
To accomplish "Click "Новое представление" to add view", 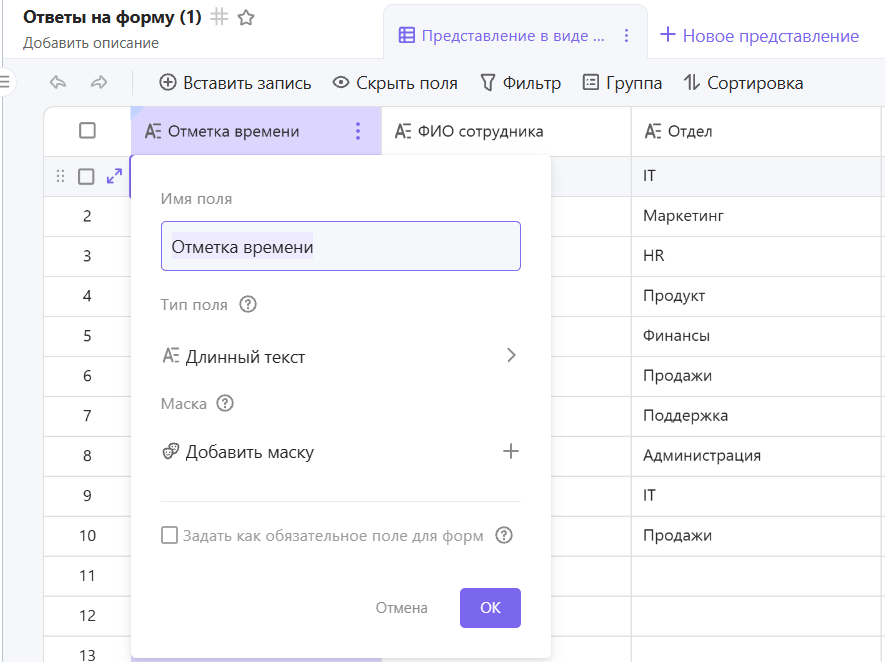I will [759, 36].
